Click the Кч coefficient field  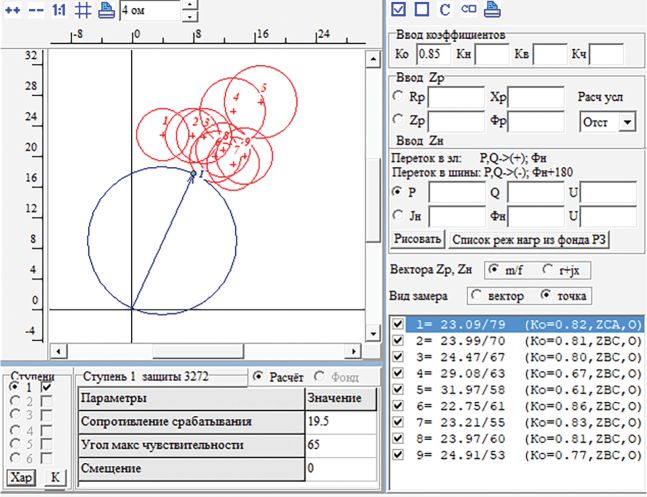[606, 55]
